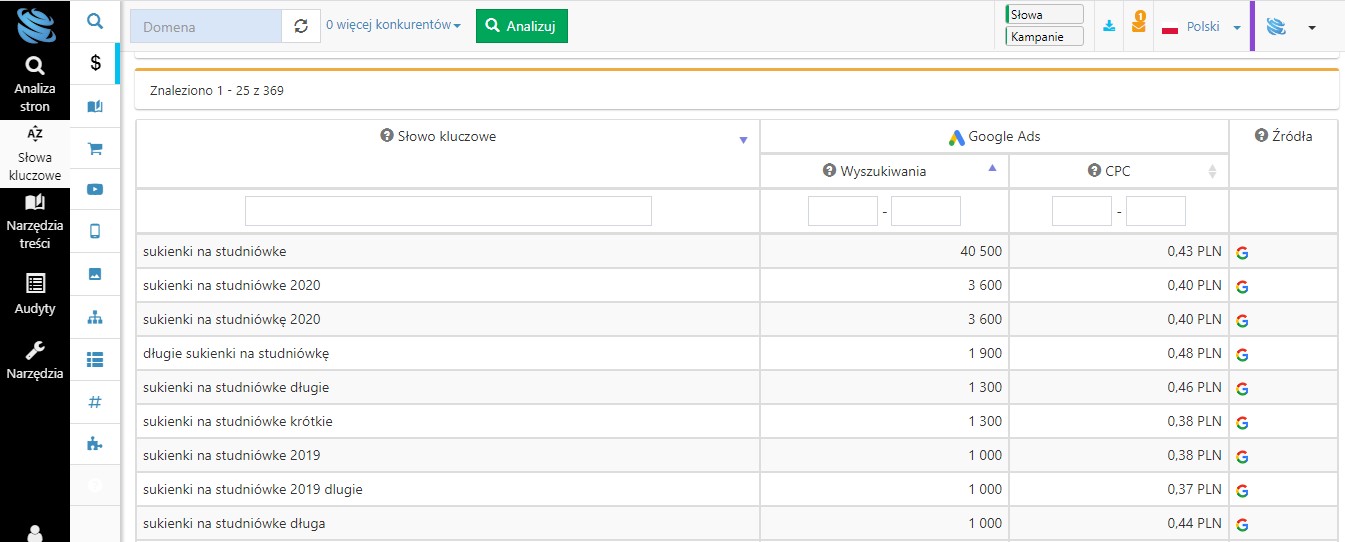Open the blue book icon in the white sidebar
Screen dimensions: 1345x542
pos(95,106)
